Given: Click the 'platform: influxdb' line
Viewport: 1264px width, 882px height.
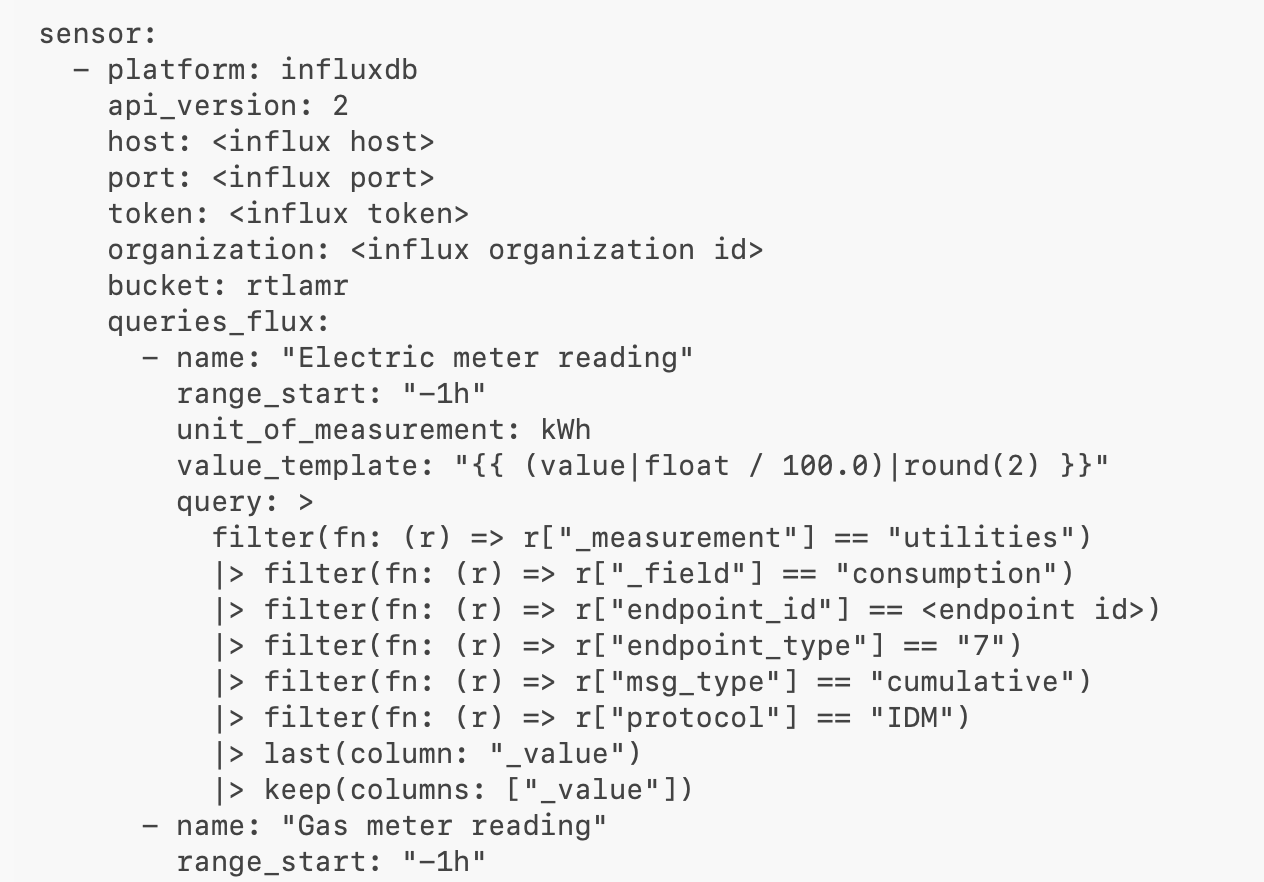Looking at the screenshot, I should [x=263, y=70].
